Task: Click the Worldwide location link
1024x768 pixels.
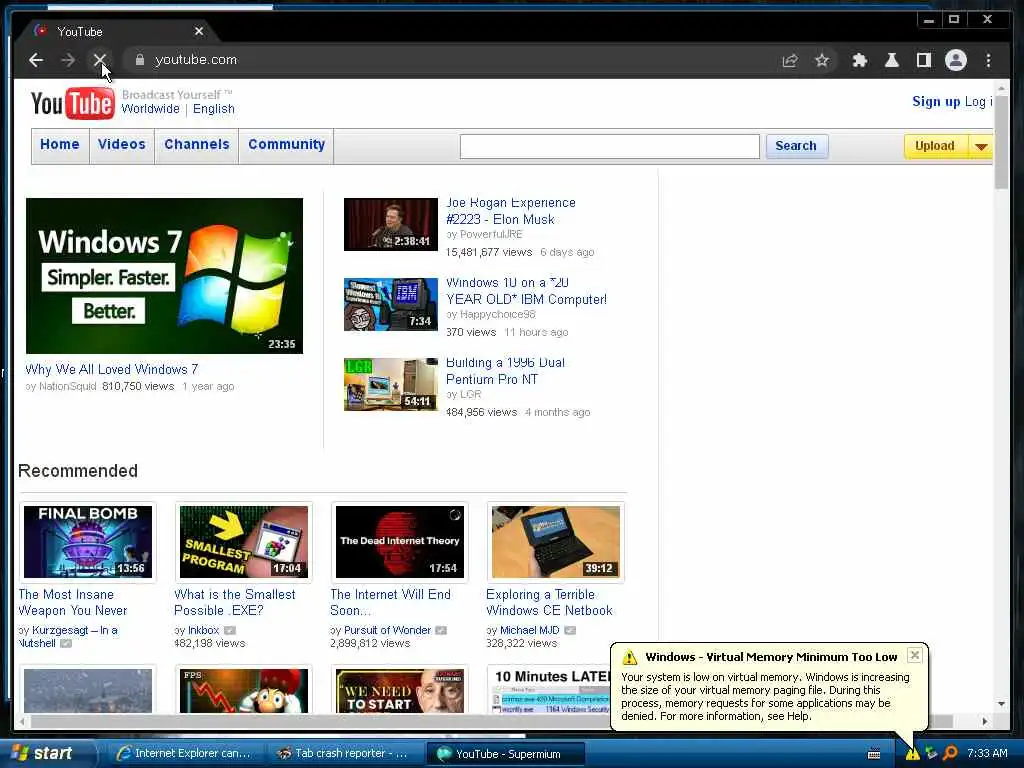Action: tap(150, 109)
